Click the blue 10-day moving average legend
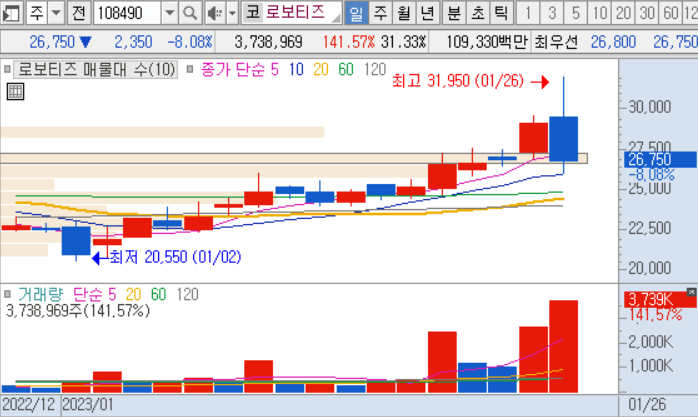 pos(296,70)
